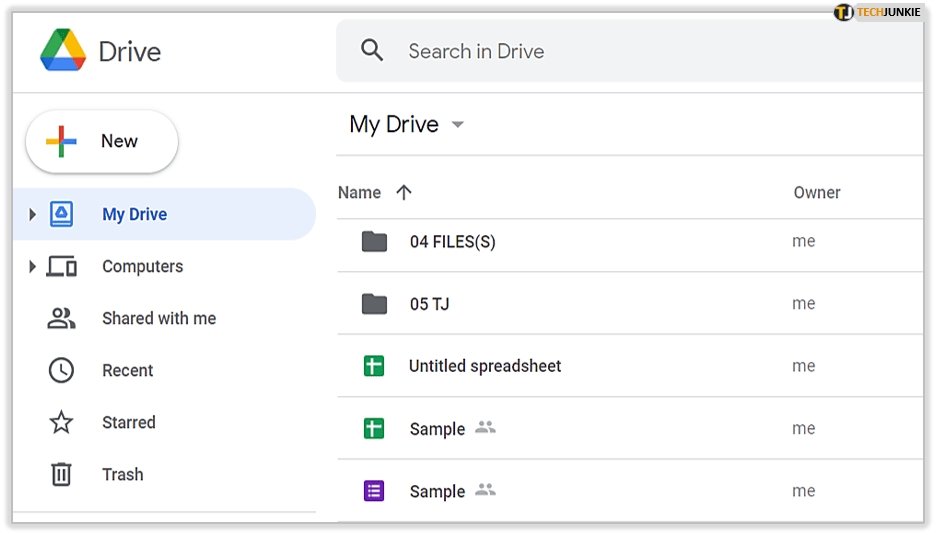This screenshot has width=936, height=535.
Task: Click the search magnifier icon
Action: pos(372,51)
